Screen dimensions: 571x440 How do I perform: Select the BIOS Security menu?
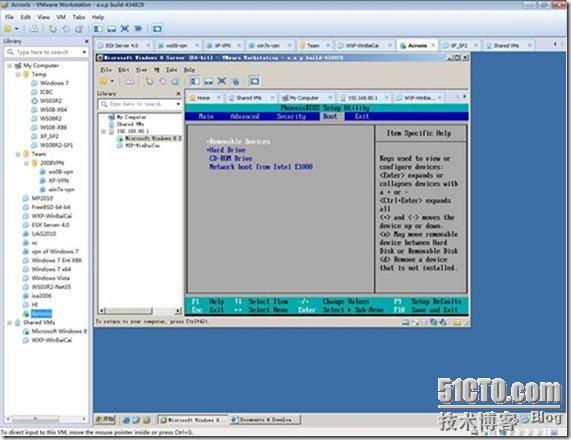(291, 117)
